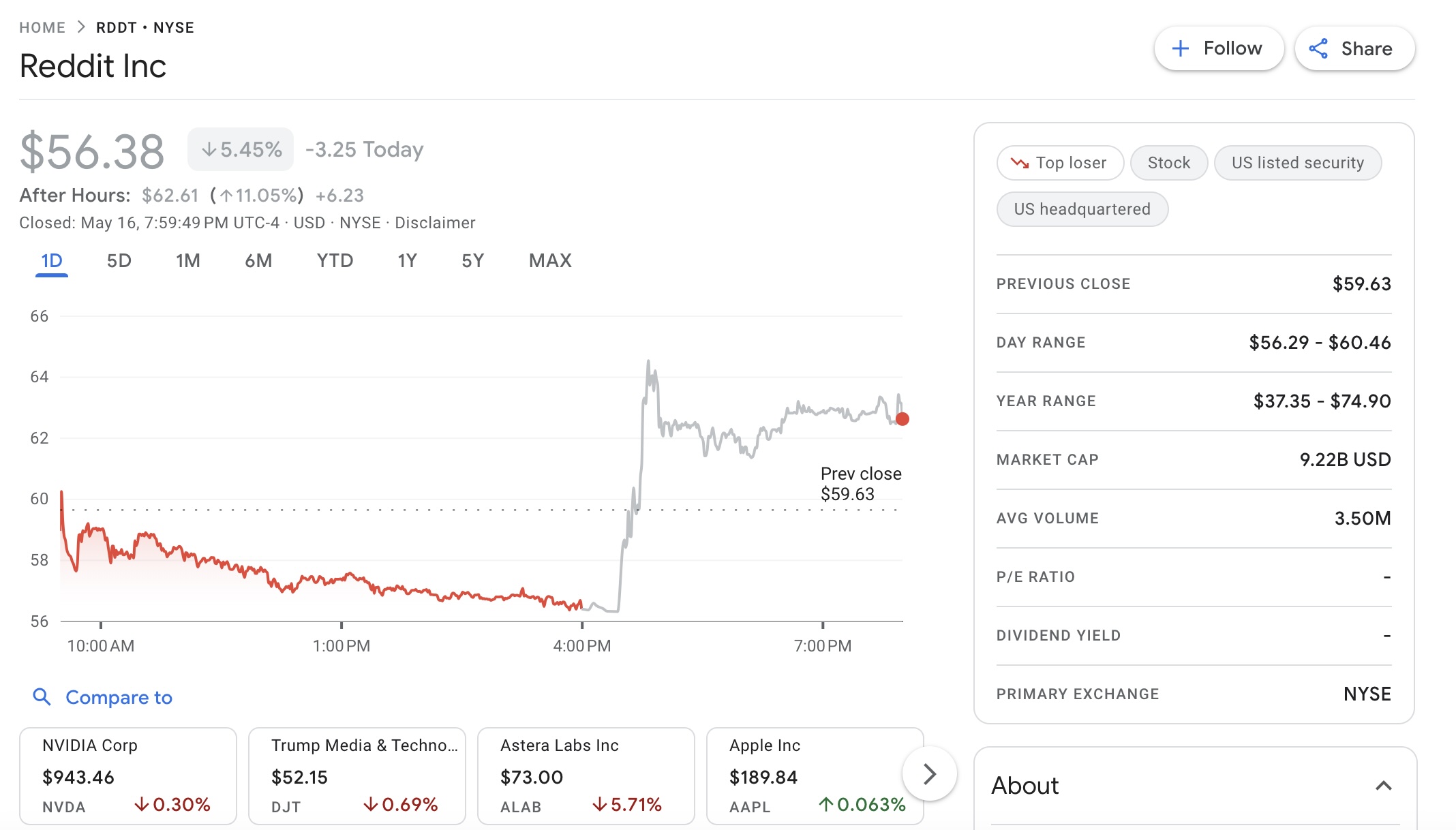1456x830 pixels.
Task: Click the Prev close $59.63 chart label
Action: (861, 484)
